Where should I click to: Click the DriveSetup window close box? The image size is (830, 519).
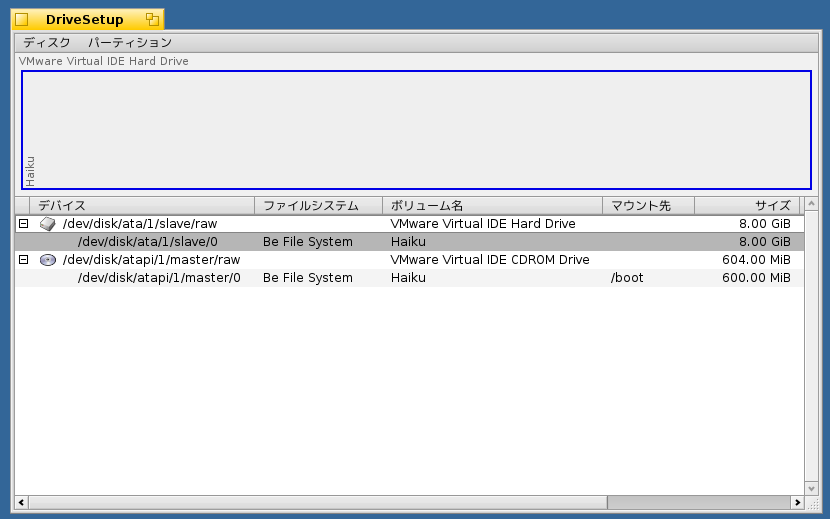coord(21,20)
